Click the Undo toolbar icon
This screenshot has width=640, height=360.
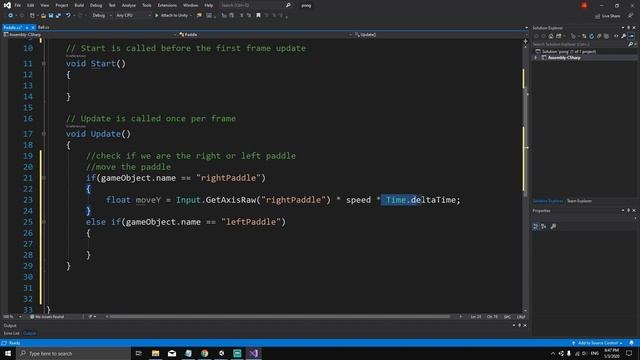[x=68, y=16]
